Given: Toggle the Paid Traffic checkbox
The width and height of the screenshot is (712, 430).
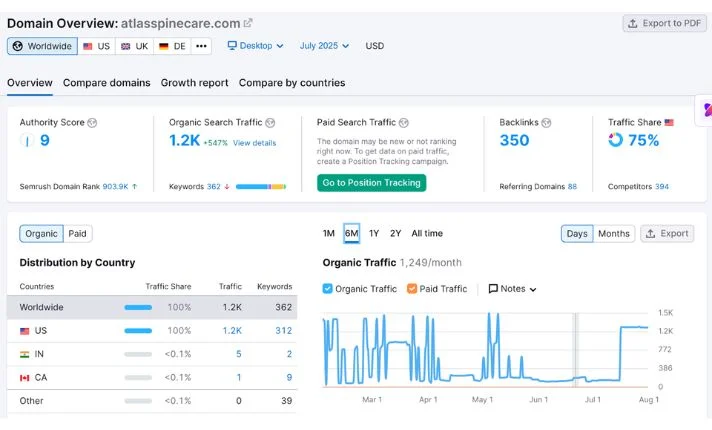Looking at the screenshot, I should (412, 289).
